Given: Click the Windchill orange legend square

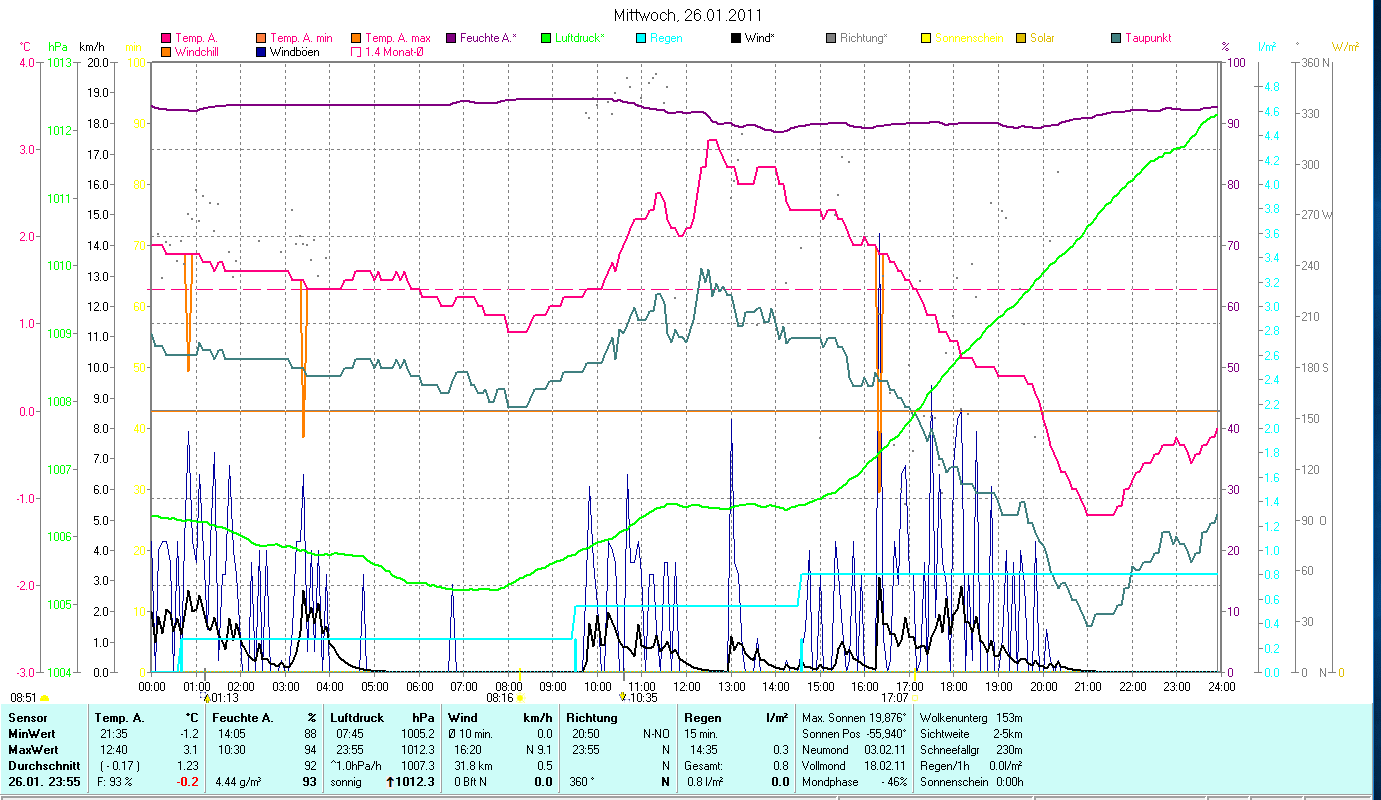Looking at the screenshot, I should [166, 52].
